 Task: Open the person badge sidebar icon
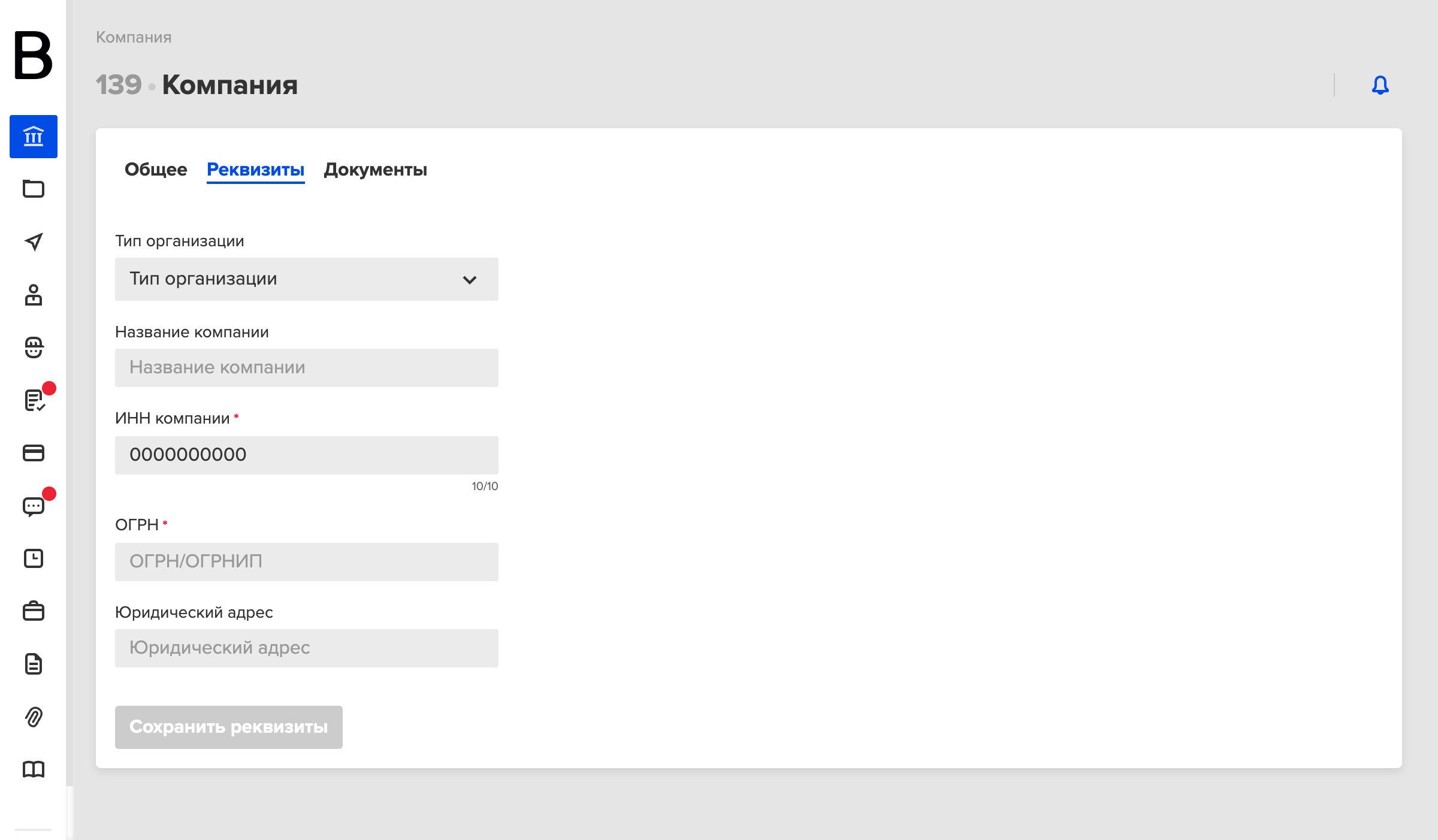pos(34,295)
